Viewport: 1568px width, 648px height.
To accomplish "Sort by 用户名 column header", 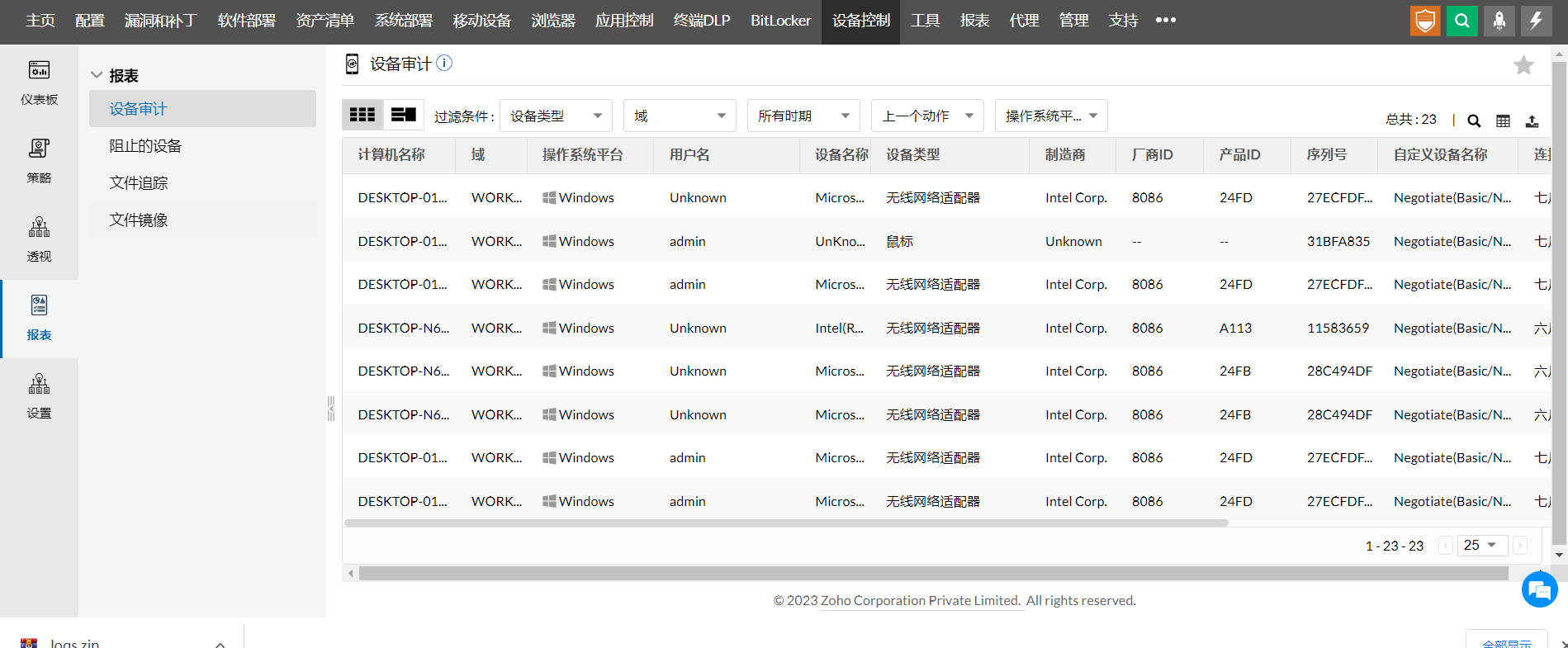I will pos(689,154).
